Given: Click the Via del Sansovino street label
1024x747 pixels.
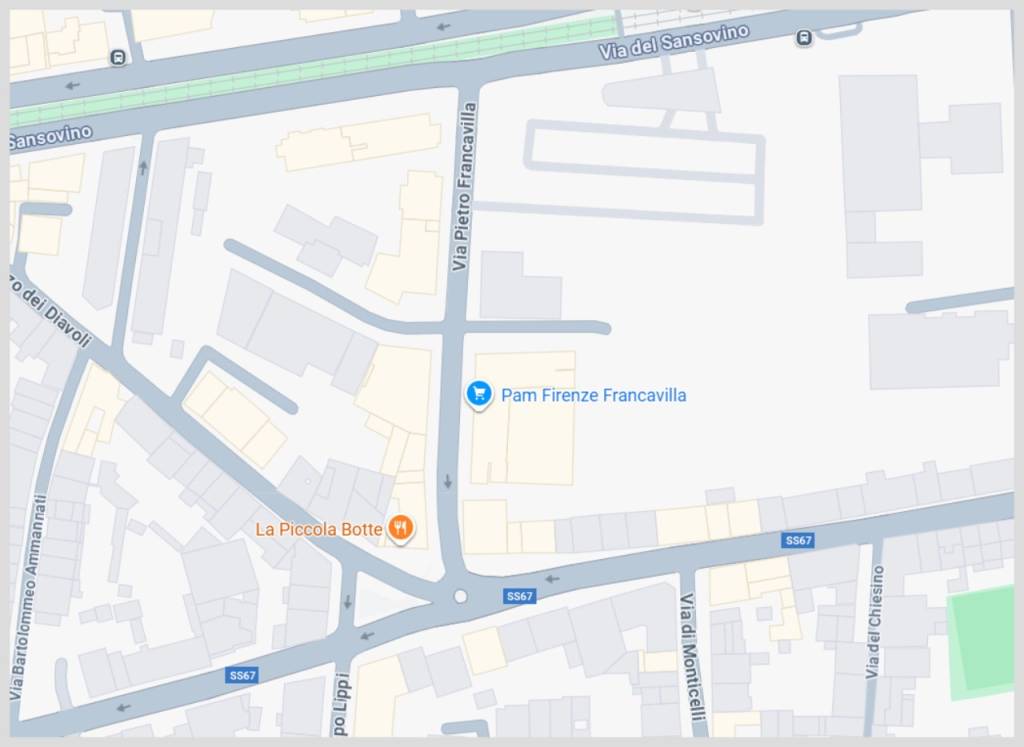Looking at the screenshot, I should [673, 42].
